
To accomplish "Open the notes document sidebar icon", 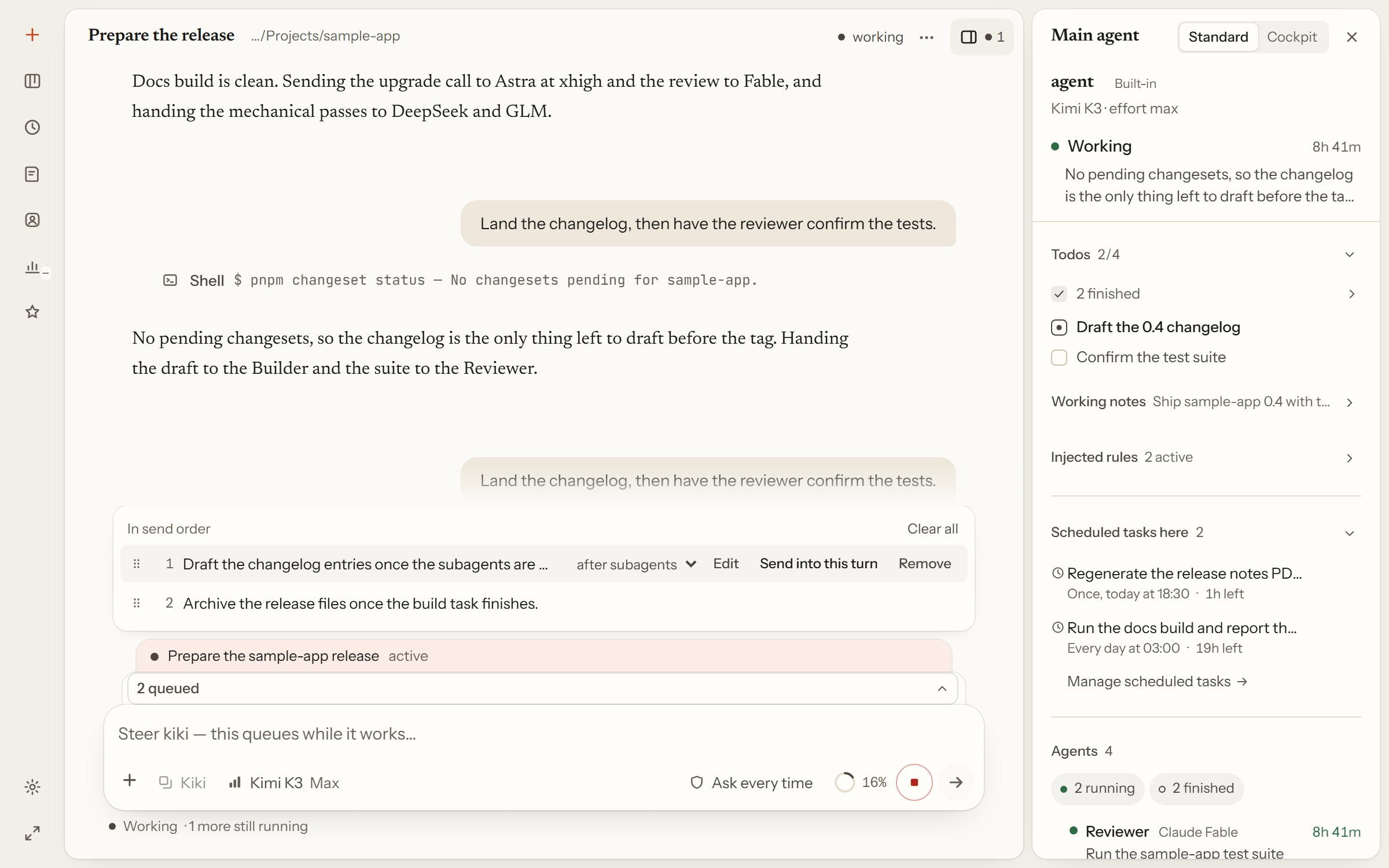I will 32,174.
